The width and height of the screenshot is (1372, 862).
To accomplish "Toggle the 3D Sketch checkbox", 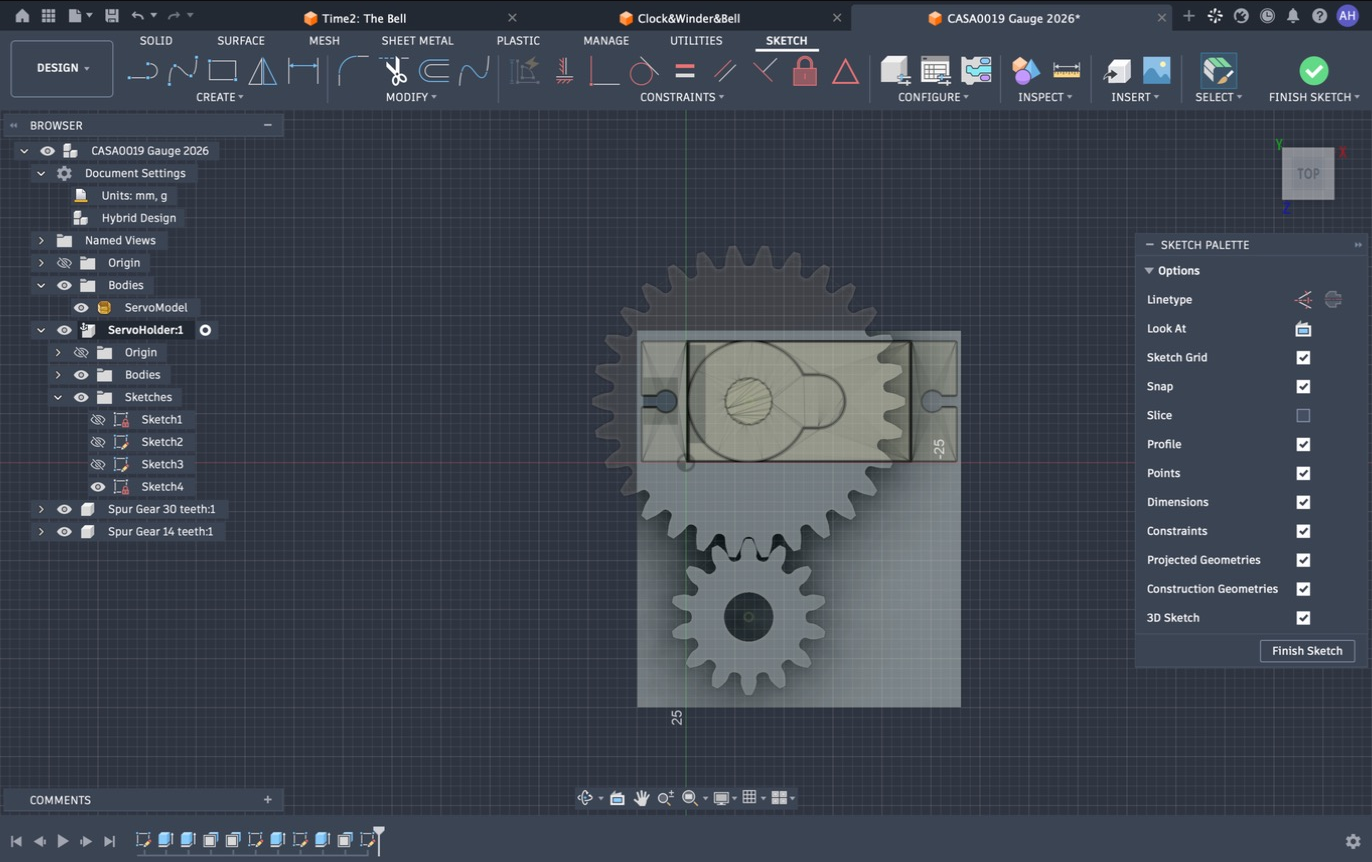I will 1303,618.
